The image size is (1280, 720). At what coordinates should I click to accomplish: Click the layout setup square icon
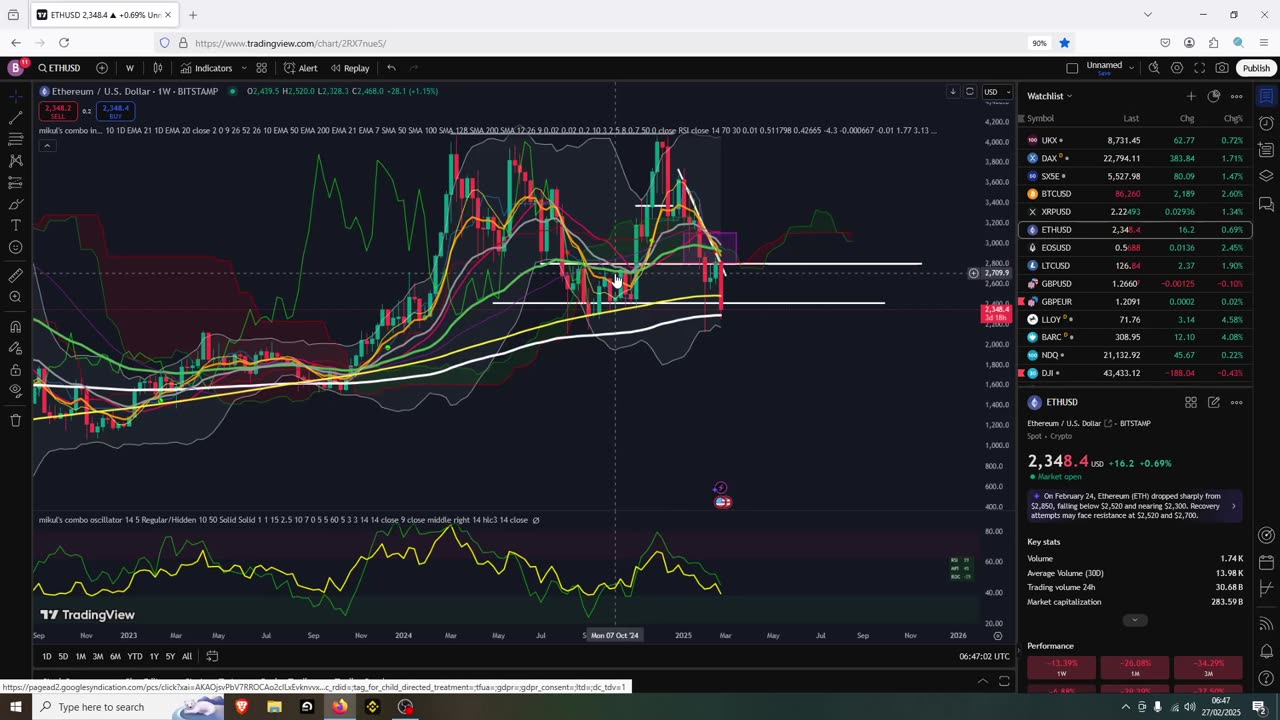(x=1072, y=68)
